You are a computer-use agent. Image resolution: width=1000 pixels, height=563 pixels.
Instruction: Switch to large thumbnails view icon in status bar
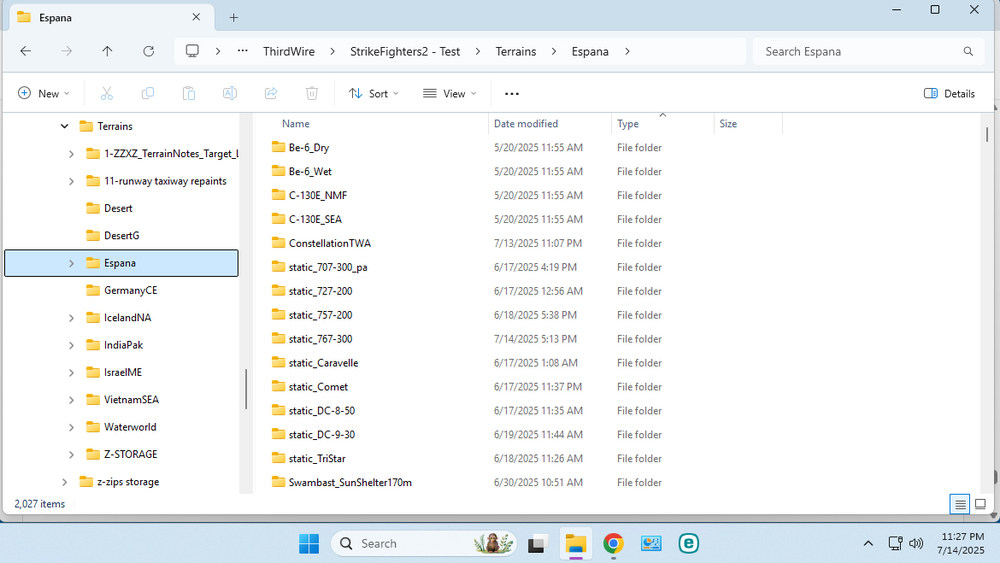click(x=980, y=504)
